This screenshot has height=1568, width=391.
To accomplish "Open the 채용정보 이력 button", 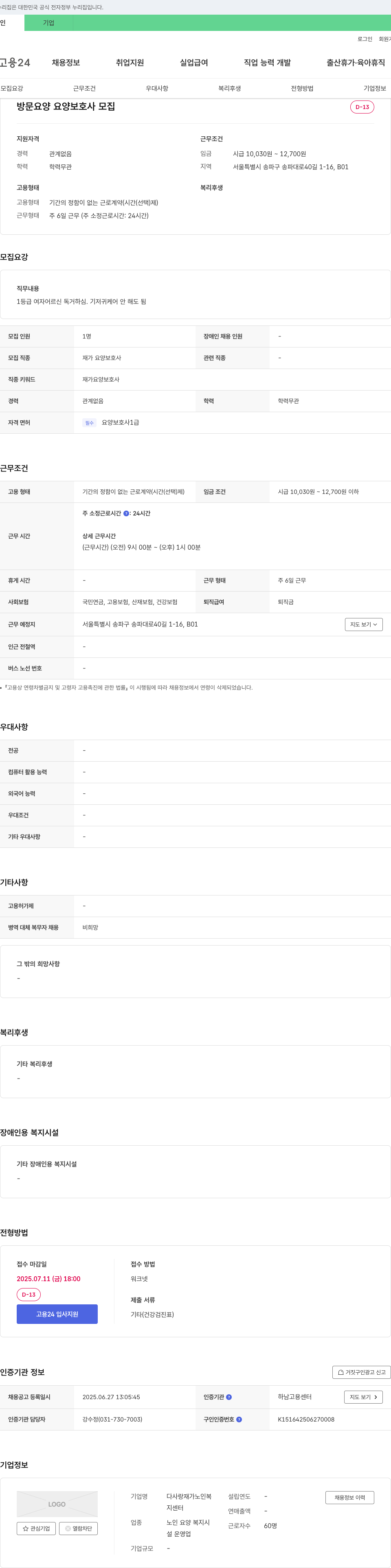I will [x=349, y=1497].
